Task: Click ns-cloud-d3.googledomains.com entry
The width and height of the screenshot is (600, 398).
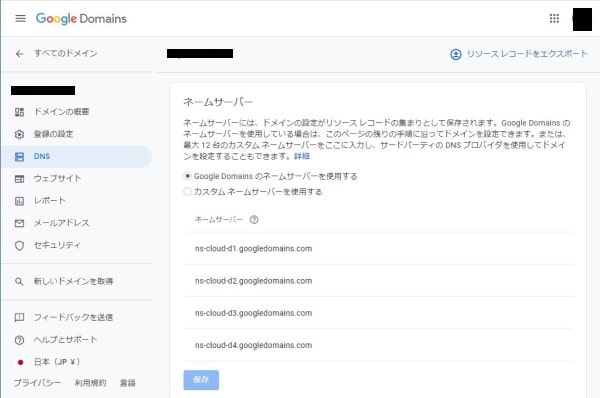Action: click(253, 313)
